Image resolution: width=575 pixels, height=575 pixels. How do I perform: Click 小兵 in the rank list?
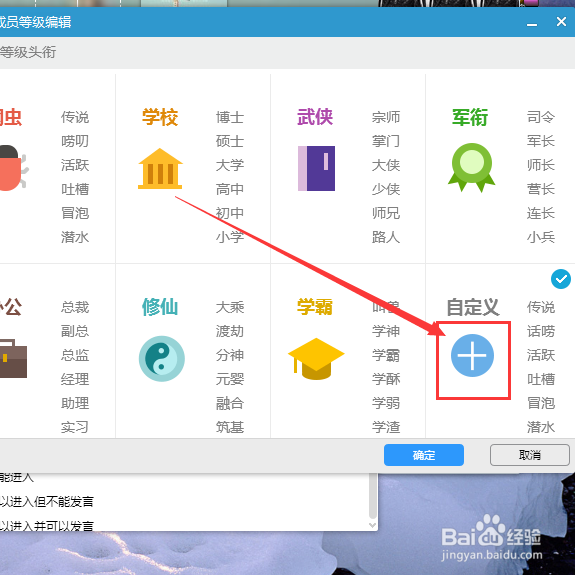tap(541, 237)
